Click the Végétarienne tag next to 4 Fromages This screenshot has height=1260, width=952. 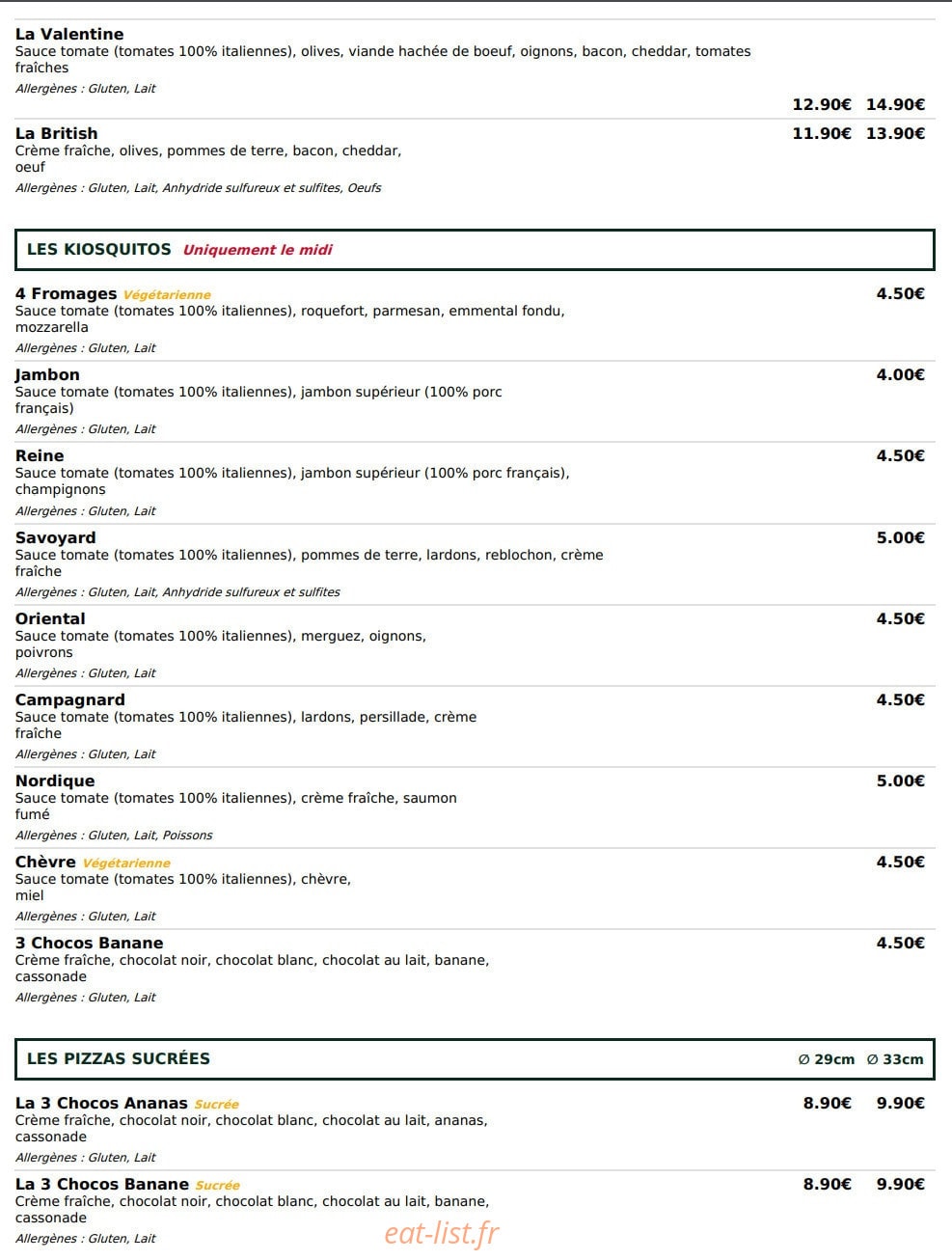pyautogui.click(x=167, y=295)
